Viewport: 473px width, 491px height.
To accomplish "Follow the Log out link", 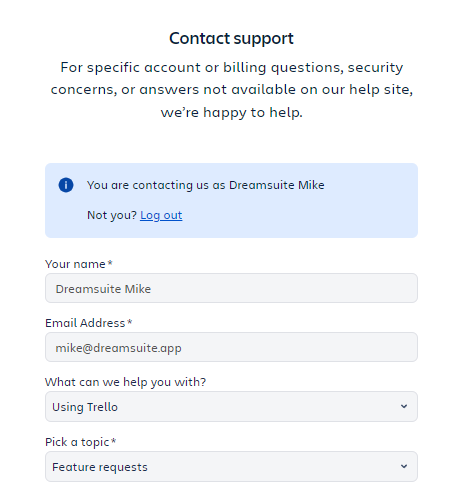I will pos(161,215).
